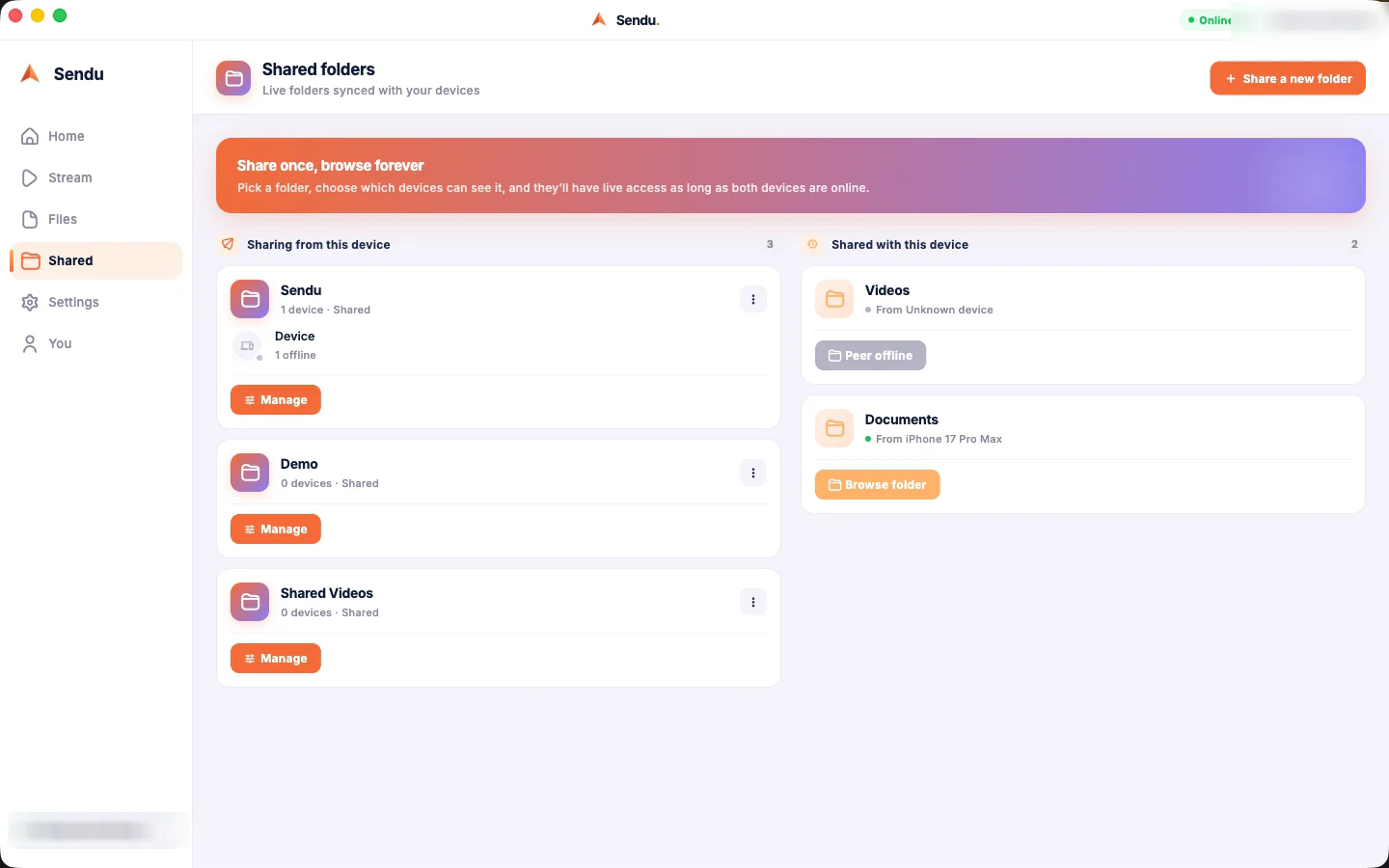Screen dimensions: 1389x868
Task: Click the Sharing from this device icon
Action: pyautogui.click(x=228, y=244)
